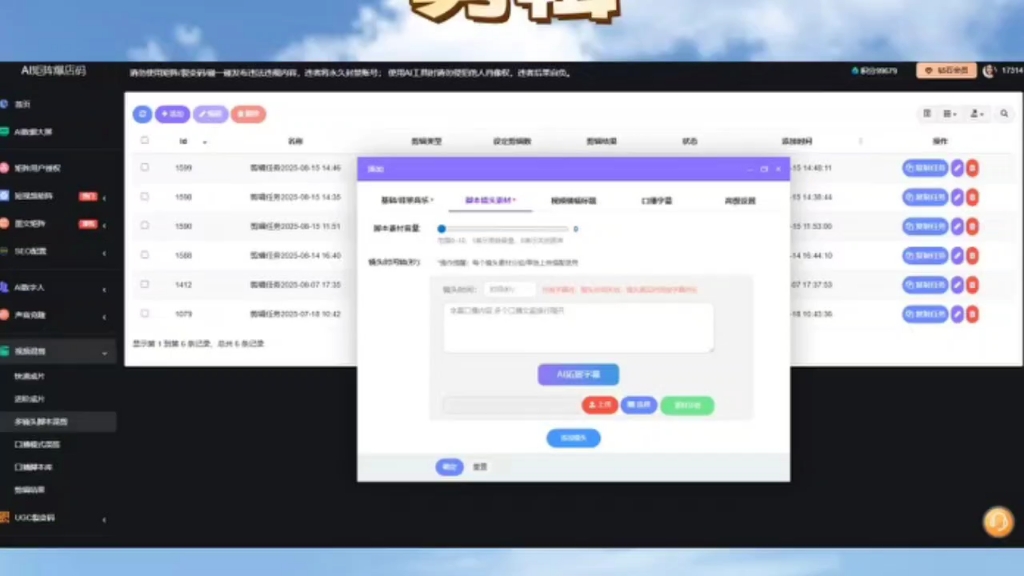Click the search magnifier icon above the table
The image size is (1024, 576).
(1004, 114)
